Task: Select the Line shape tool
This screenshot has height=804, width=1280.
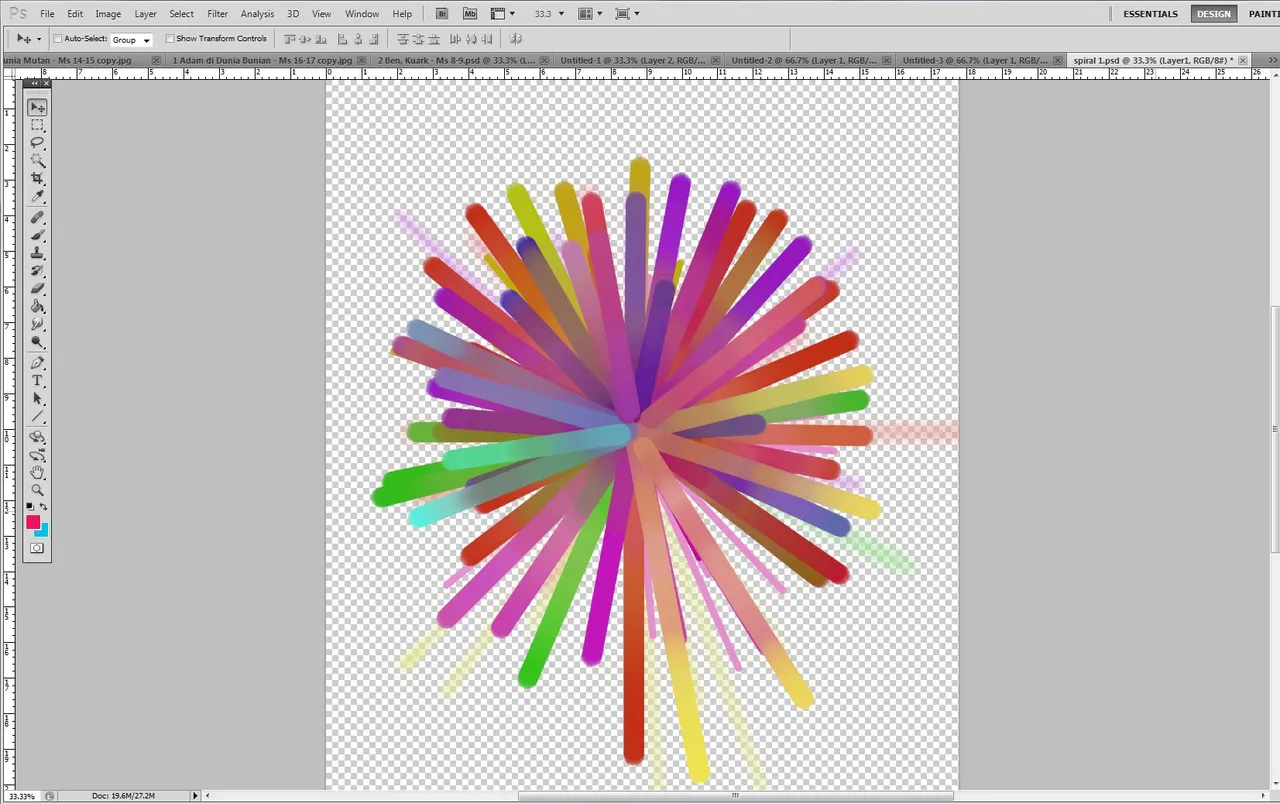Action: point(37,417)
